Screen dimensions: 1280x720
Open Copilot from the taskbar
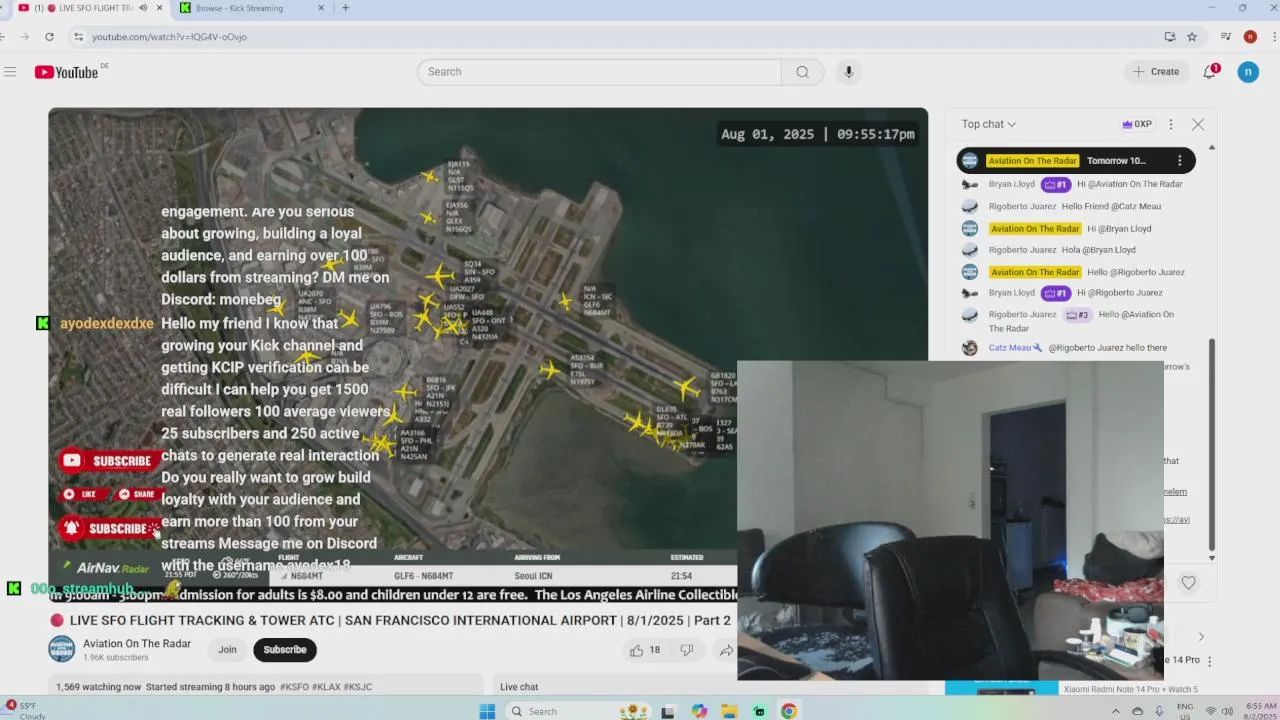coord(699,711)
